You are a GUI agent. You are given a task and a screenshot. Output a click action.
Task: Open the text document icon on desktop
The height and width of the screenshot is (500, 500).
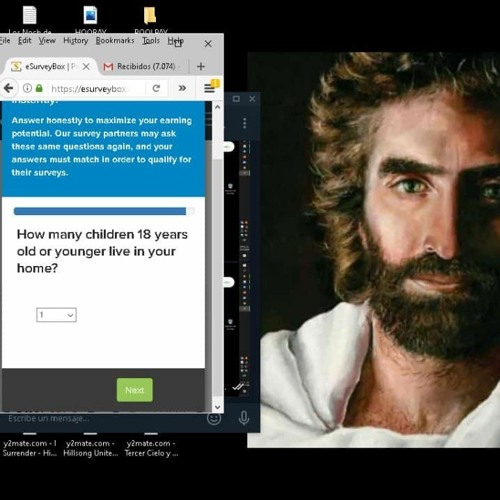[x=30, y=20]
